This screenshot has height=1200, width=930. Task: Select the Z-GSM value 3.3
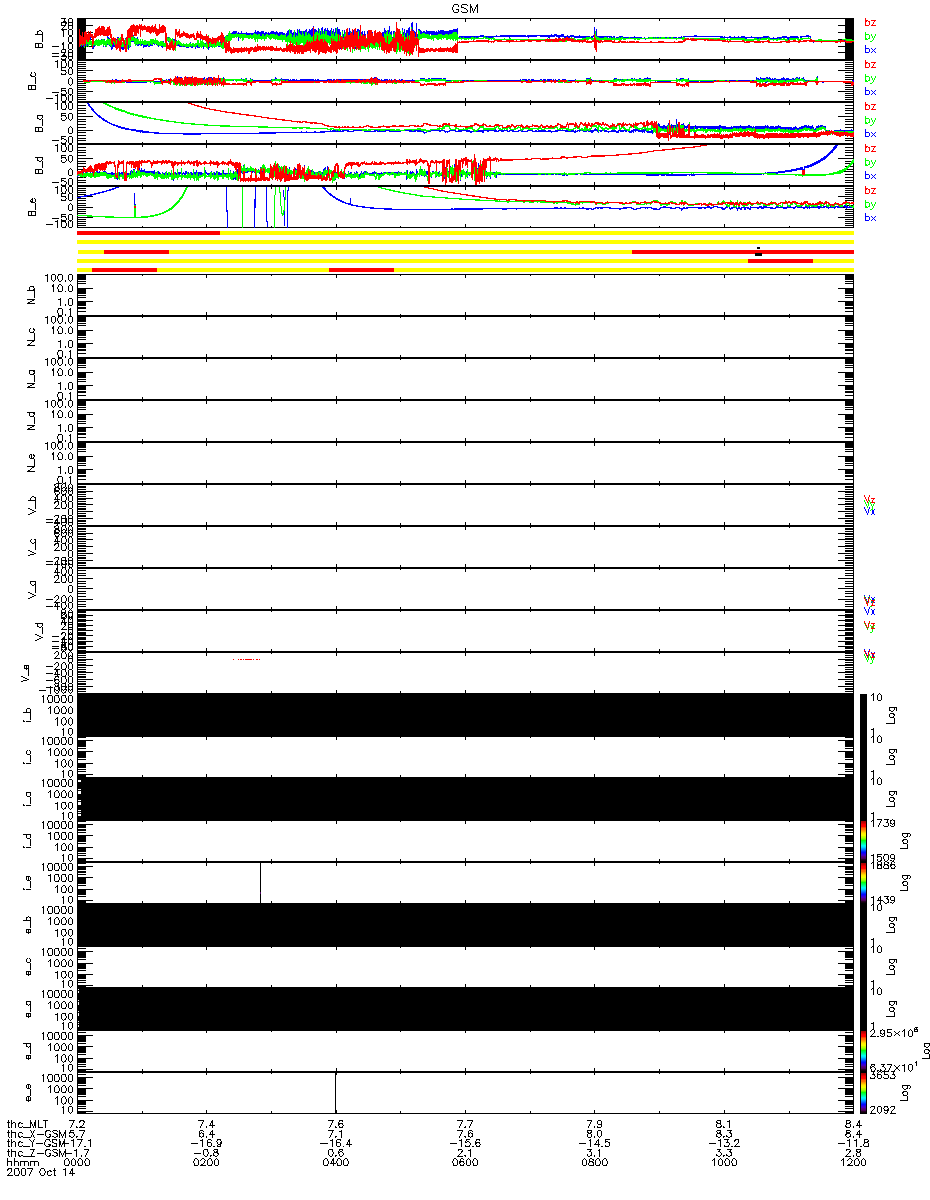click(x=723, y=1154)
